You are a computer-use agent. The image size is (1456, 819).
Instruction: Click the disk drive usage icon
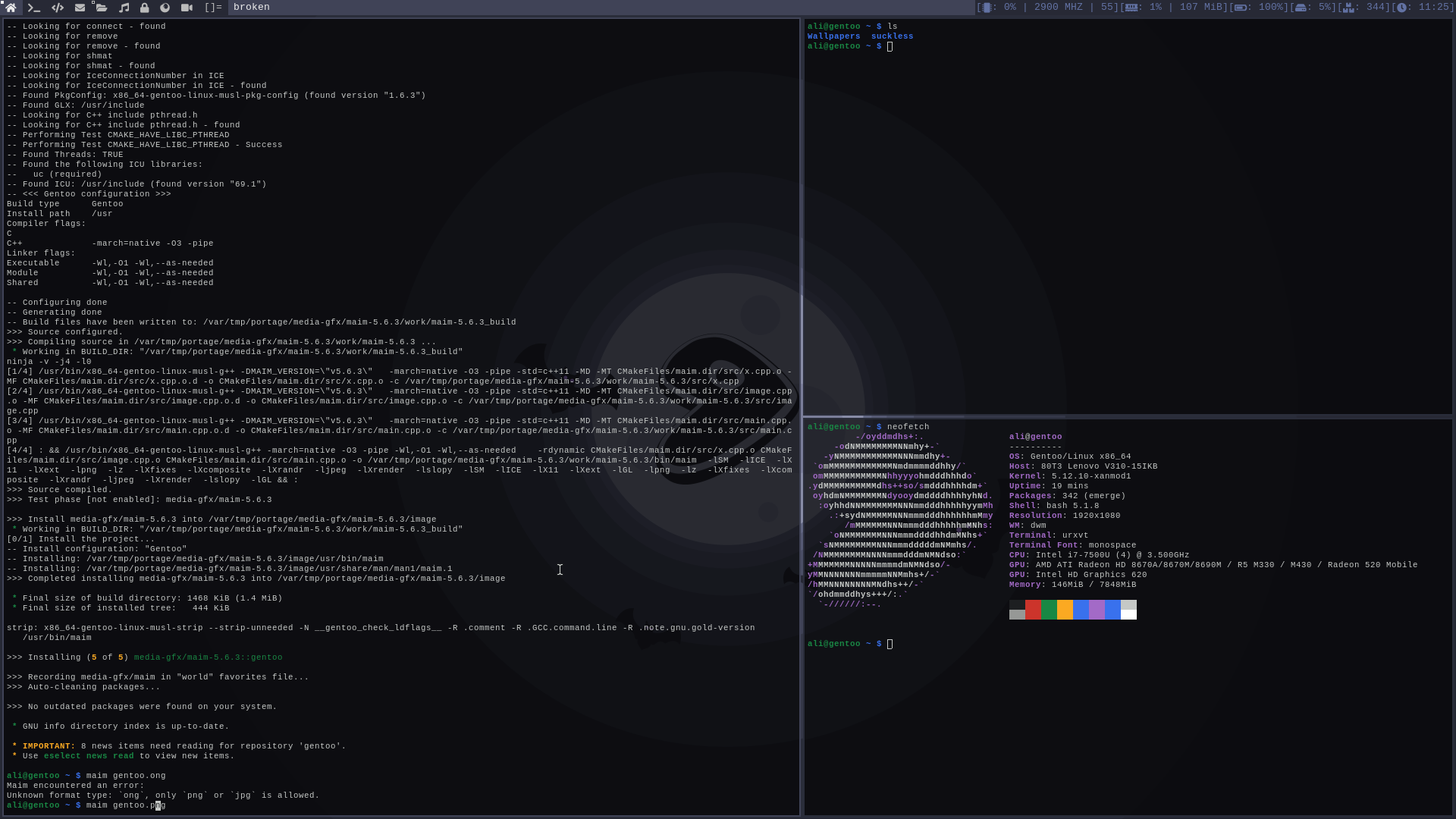tap(1301, 7)
